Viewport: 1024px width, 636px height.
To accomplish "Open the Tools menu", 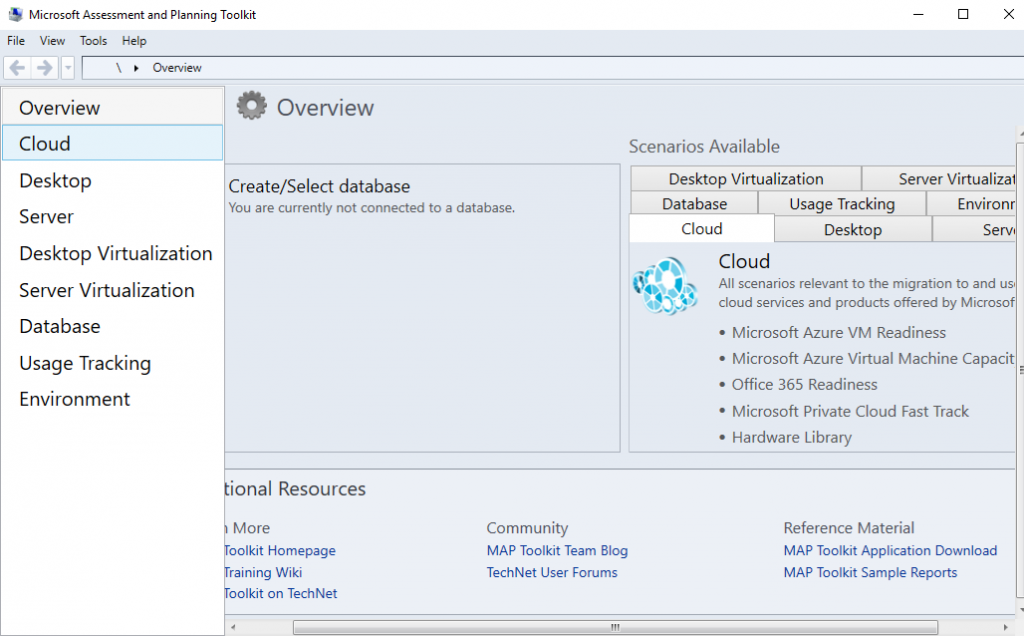I will pos(93,40).
